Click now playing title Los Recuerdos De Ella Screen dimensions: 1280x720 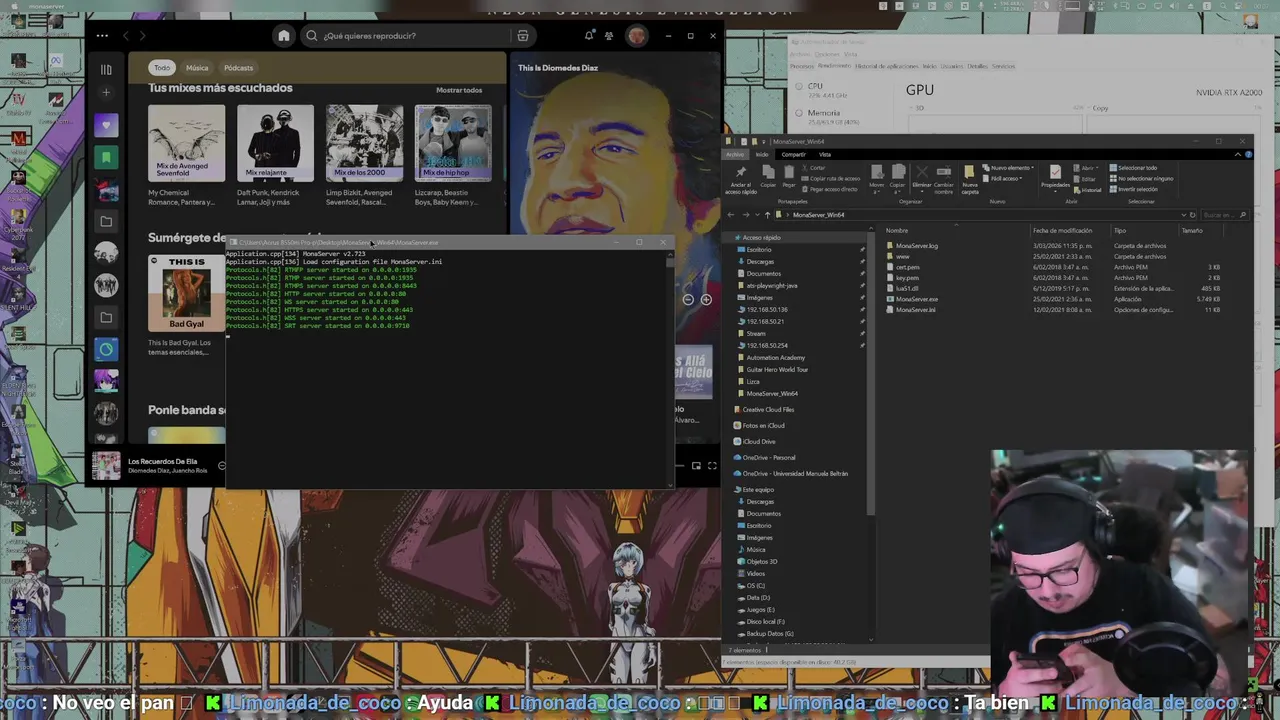point(163,461)
